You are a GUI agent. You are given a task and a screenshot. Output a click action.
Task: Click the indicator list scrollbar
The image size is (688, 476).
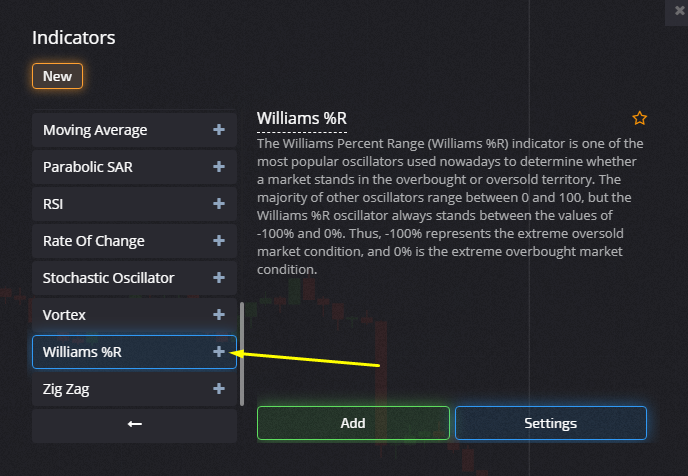point(242,354)
